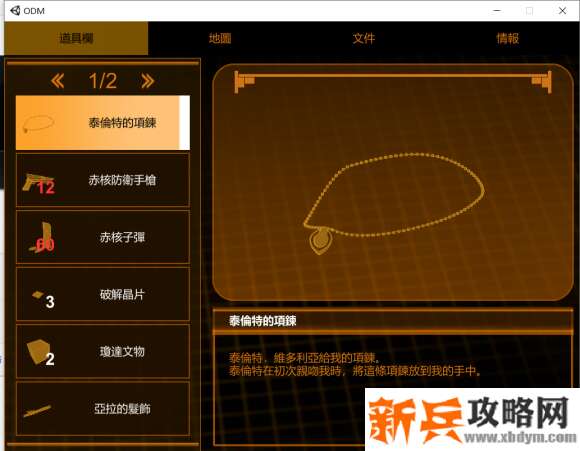The height and width of the screenshot is (451, 580).
Task: Click the large necklace 3D preview
Action: 393,203
